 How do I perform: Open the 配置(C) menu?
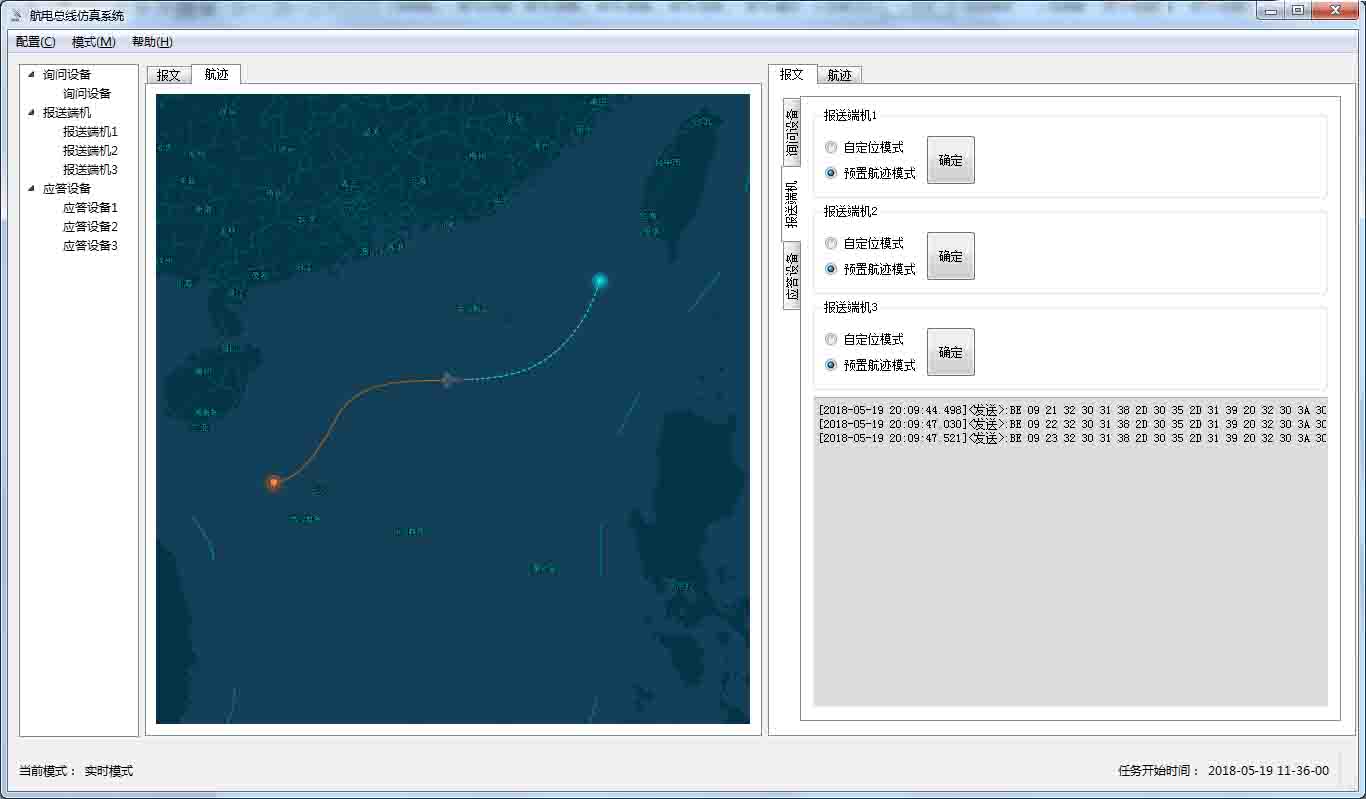36,42
